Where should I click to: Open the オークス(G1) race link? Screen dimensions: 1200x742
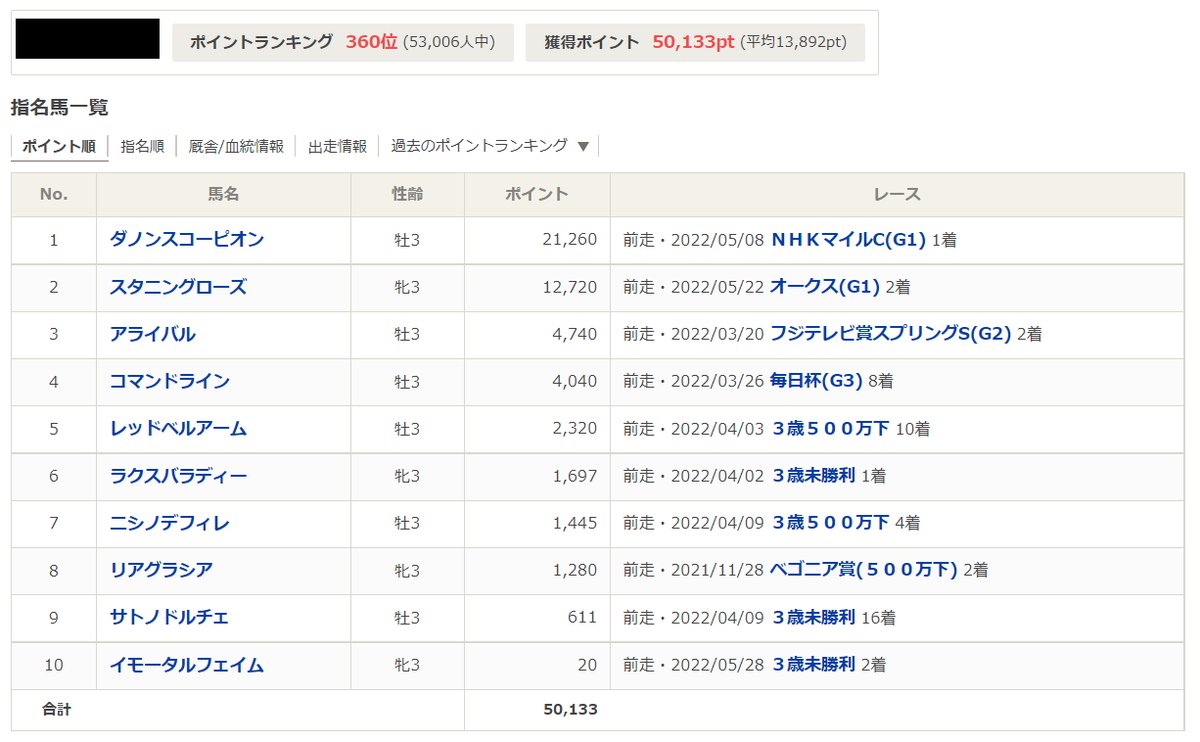825,287
